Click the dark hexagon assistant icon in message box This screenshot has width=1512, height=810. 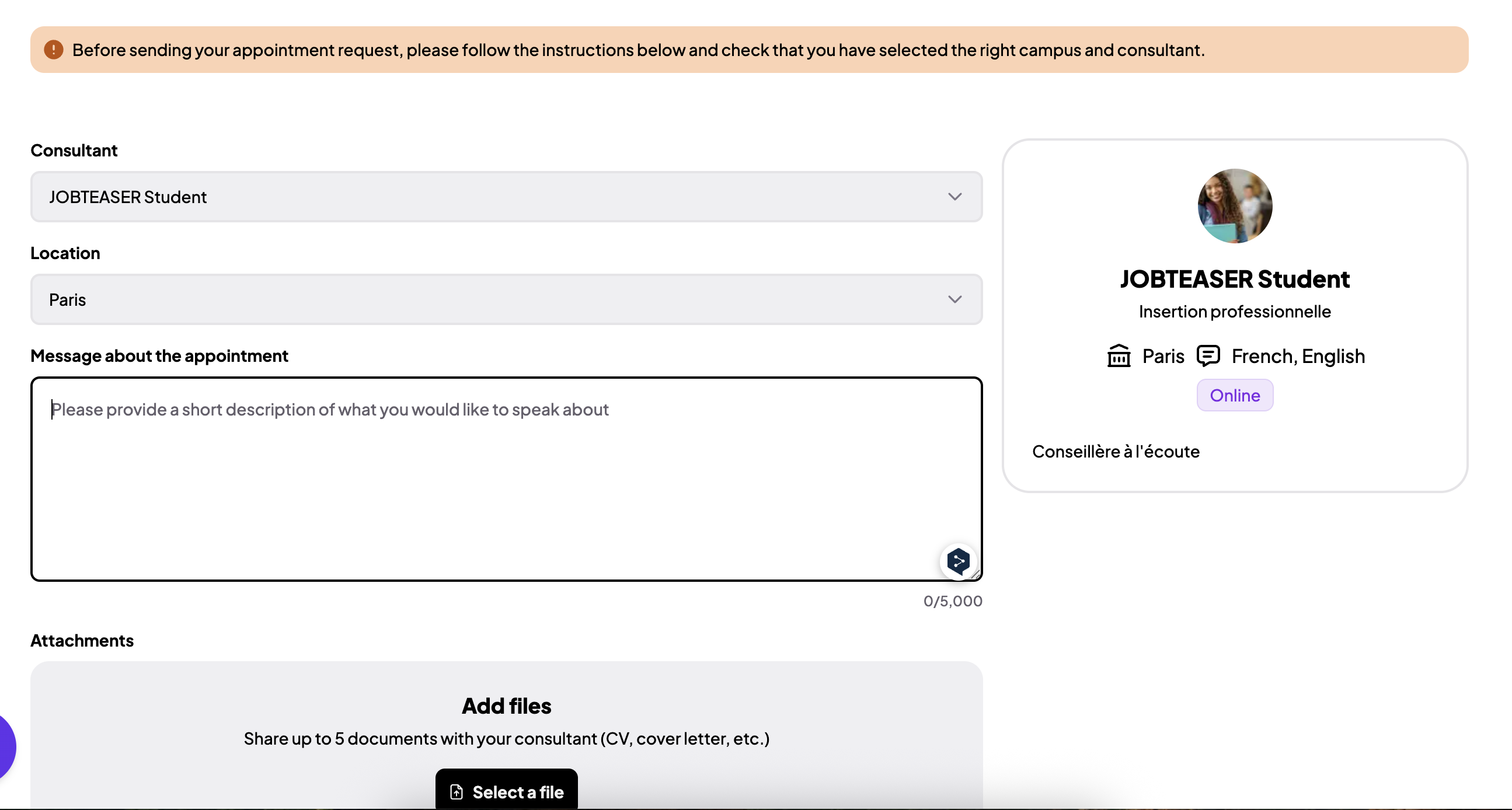pos(958,562)
